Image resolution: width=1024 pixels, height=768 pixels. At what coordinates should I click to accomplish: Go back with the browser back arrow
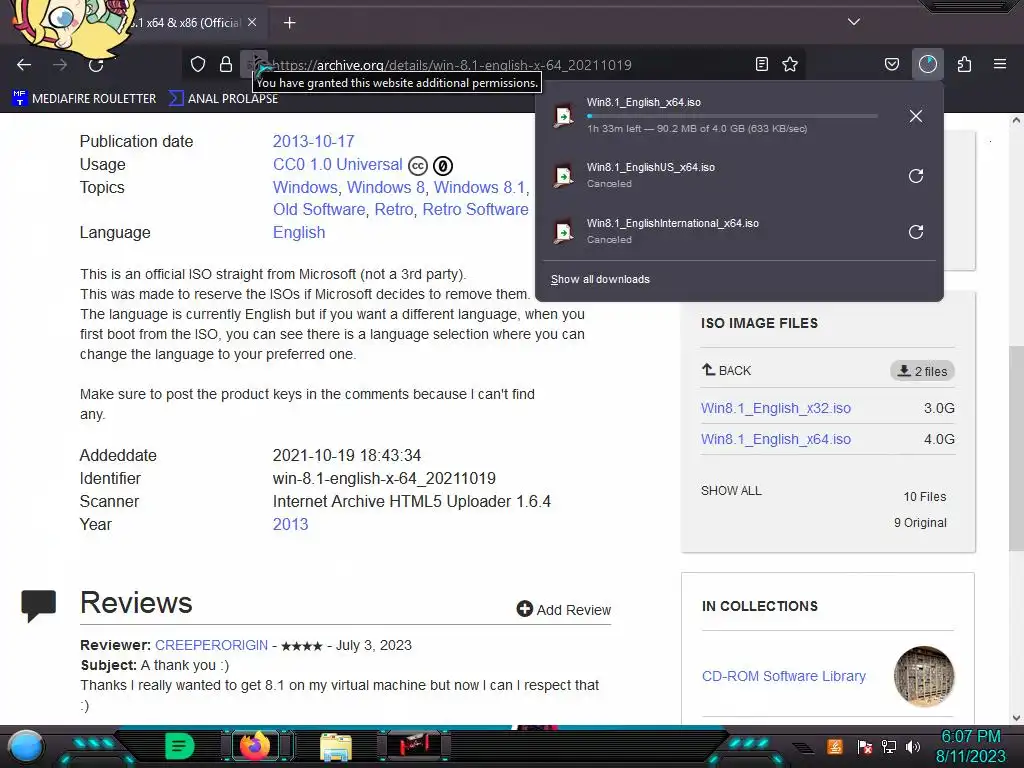pyautogui.click(x=24, y=65)
